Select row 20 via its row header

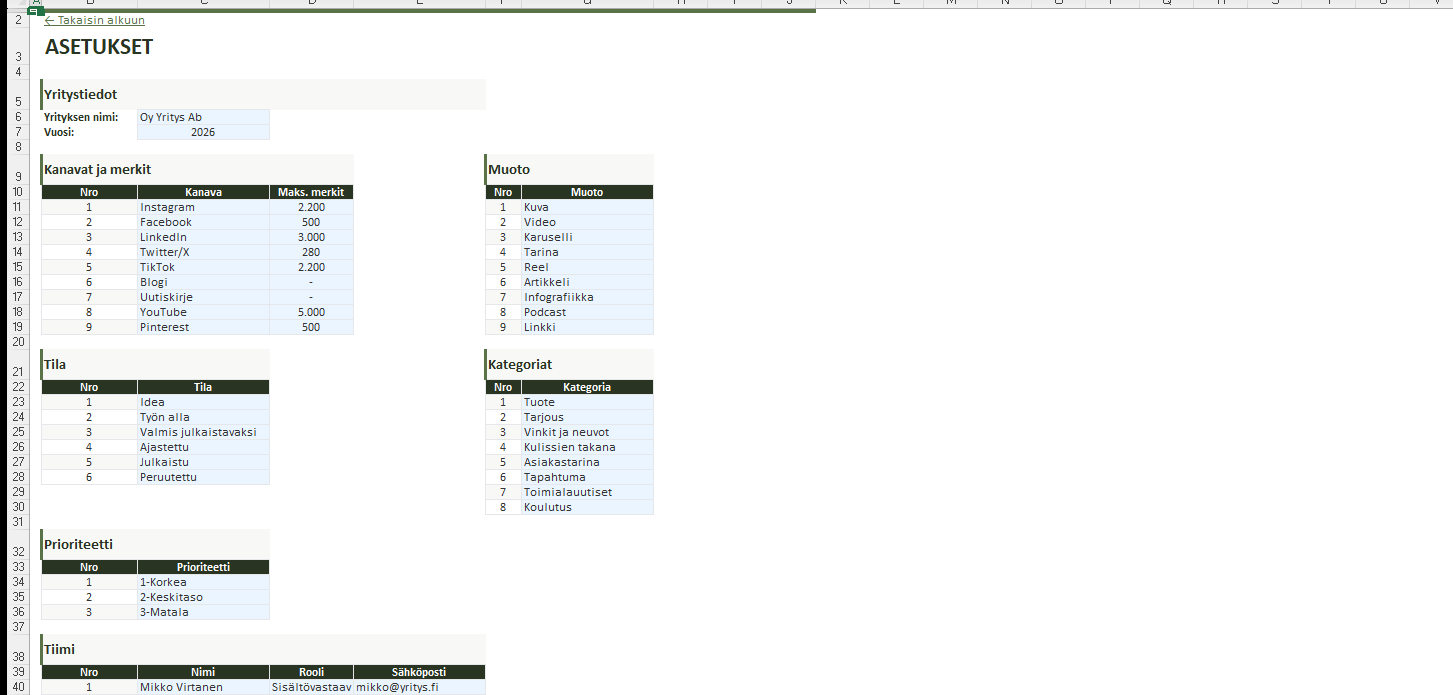point(18,342)
